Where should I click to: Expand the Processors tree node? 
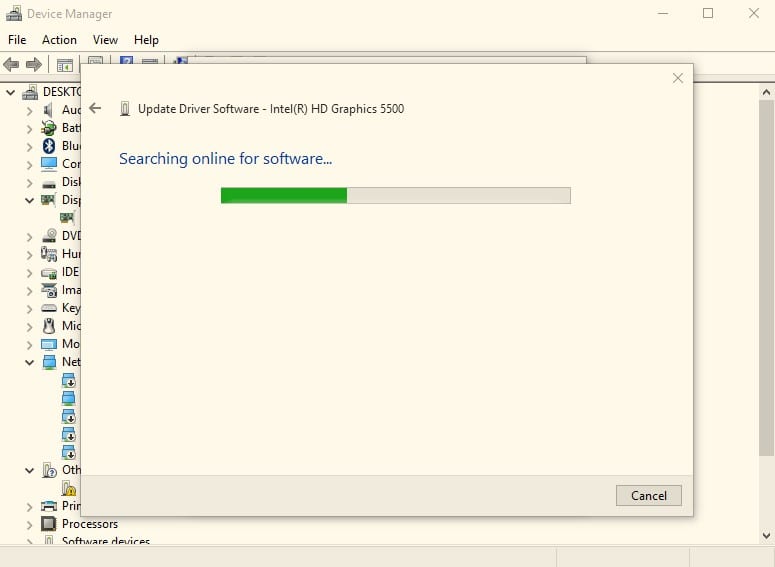click(30, 524)
